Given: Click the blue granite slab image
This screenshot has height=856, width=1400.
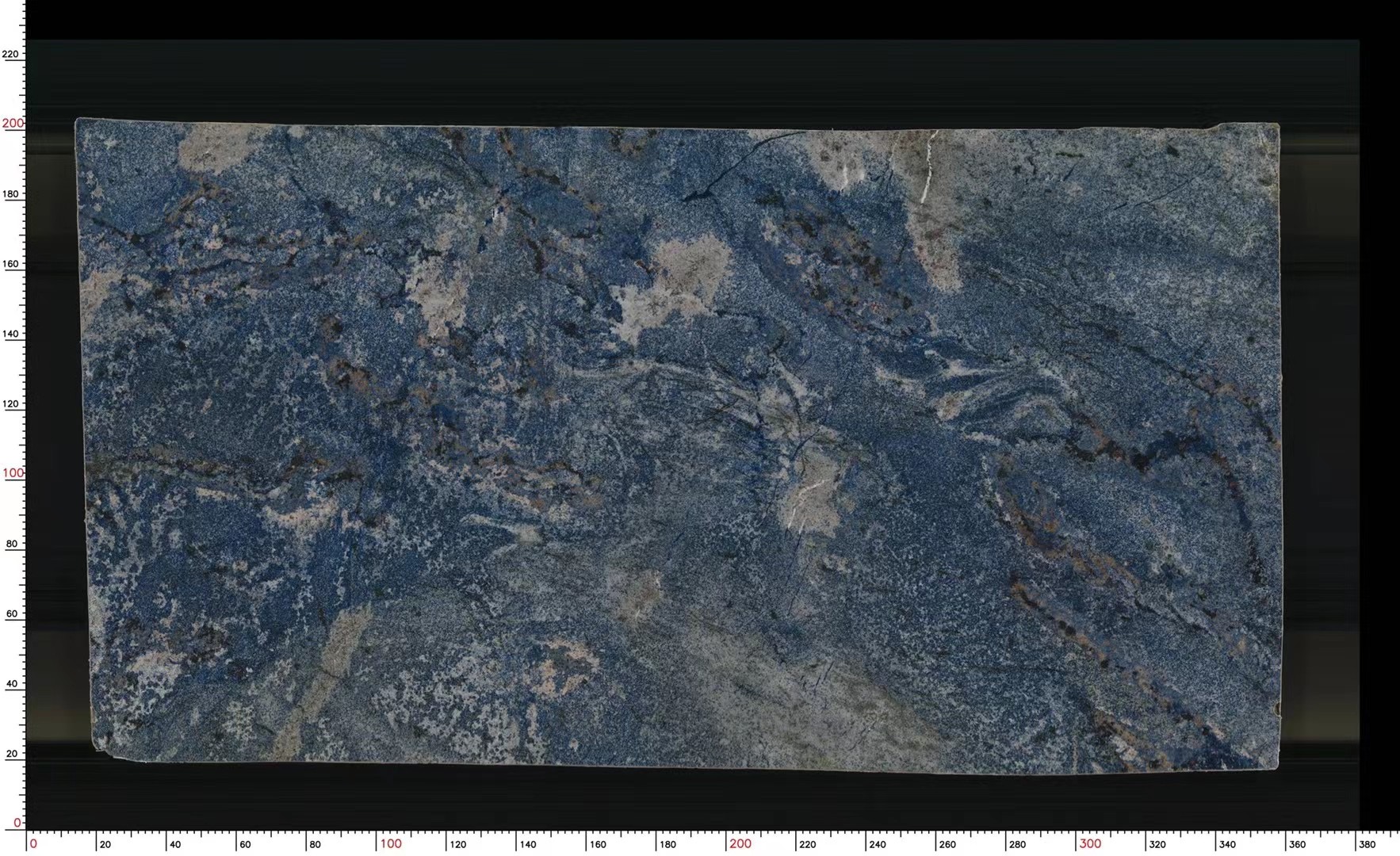Looking at the screenshot, I should coord(679,445).
